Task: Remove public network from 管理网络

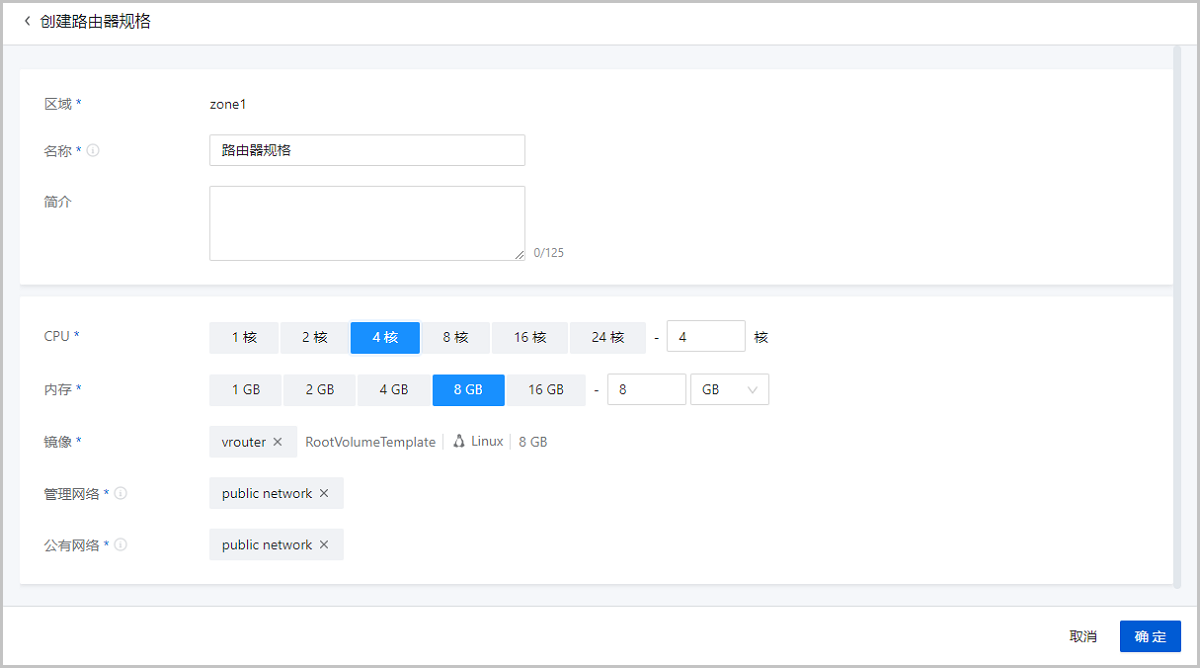Action: pyautogui.click(x=323, y=492)
